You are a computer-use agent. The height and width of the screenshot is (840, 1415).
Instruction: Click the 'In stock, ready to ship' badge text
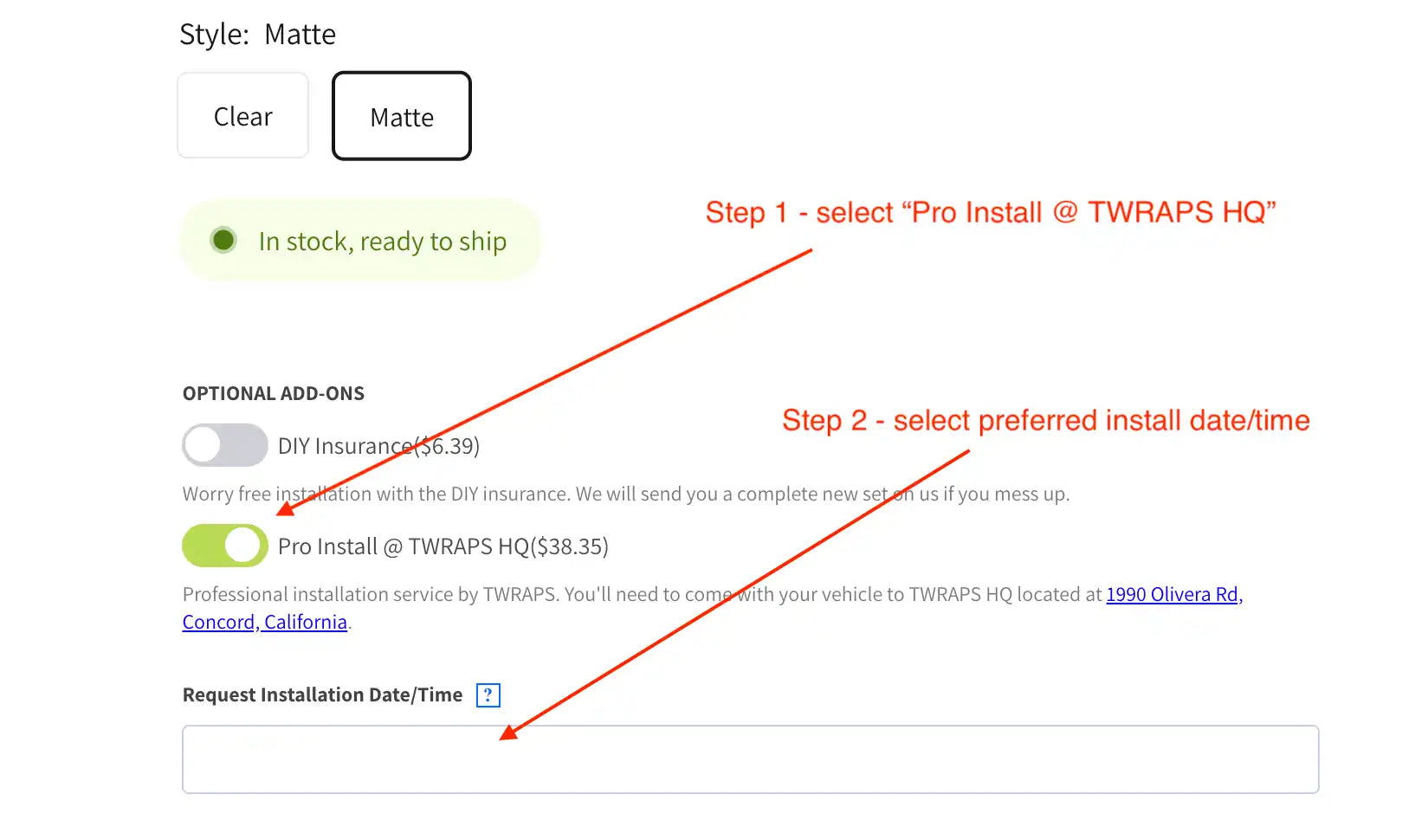pyautogui.click(x=382, y=242)
